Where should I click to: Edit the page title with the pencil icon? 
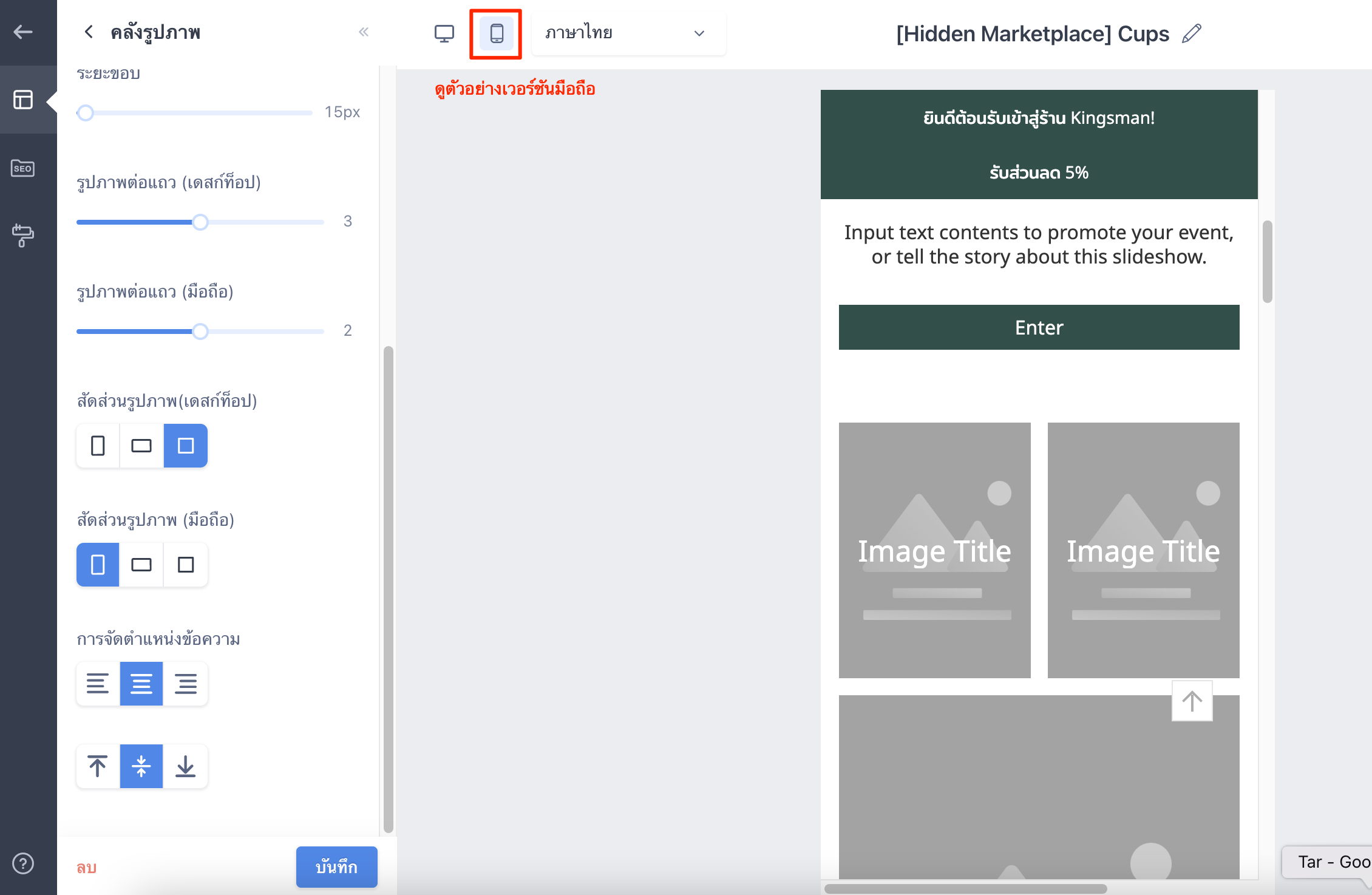click(1192, 33)
